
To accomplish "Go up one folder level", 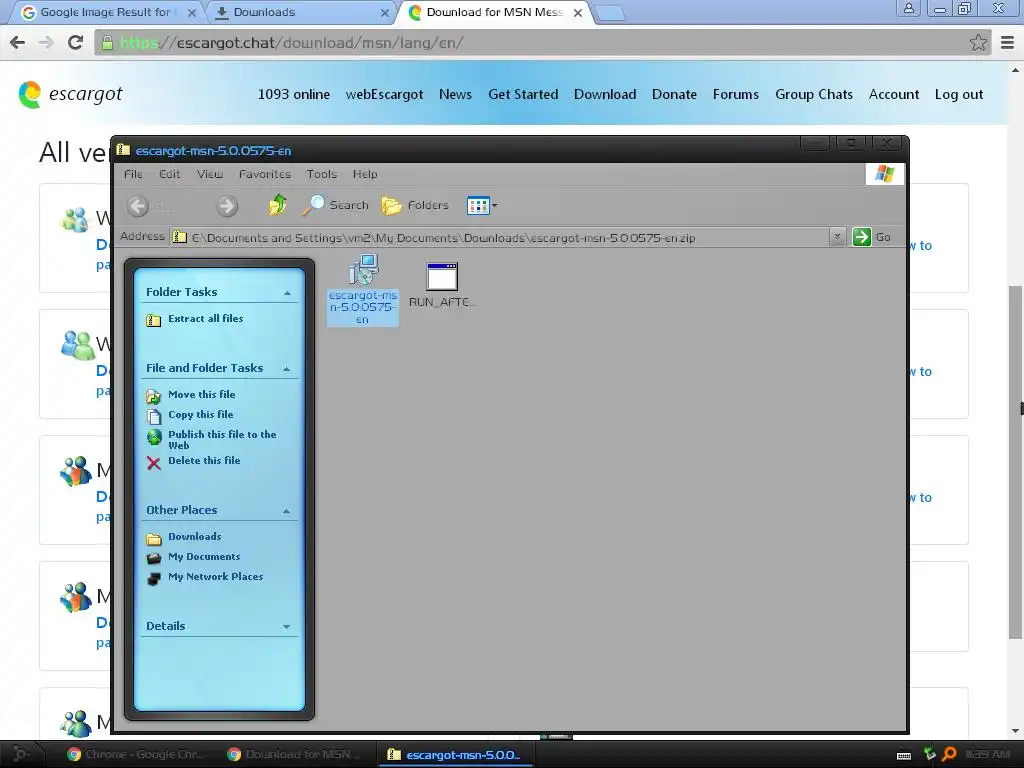I will (278, 205).
